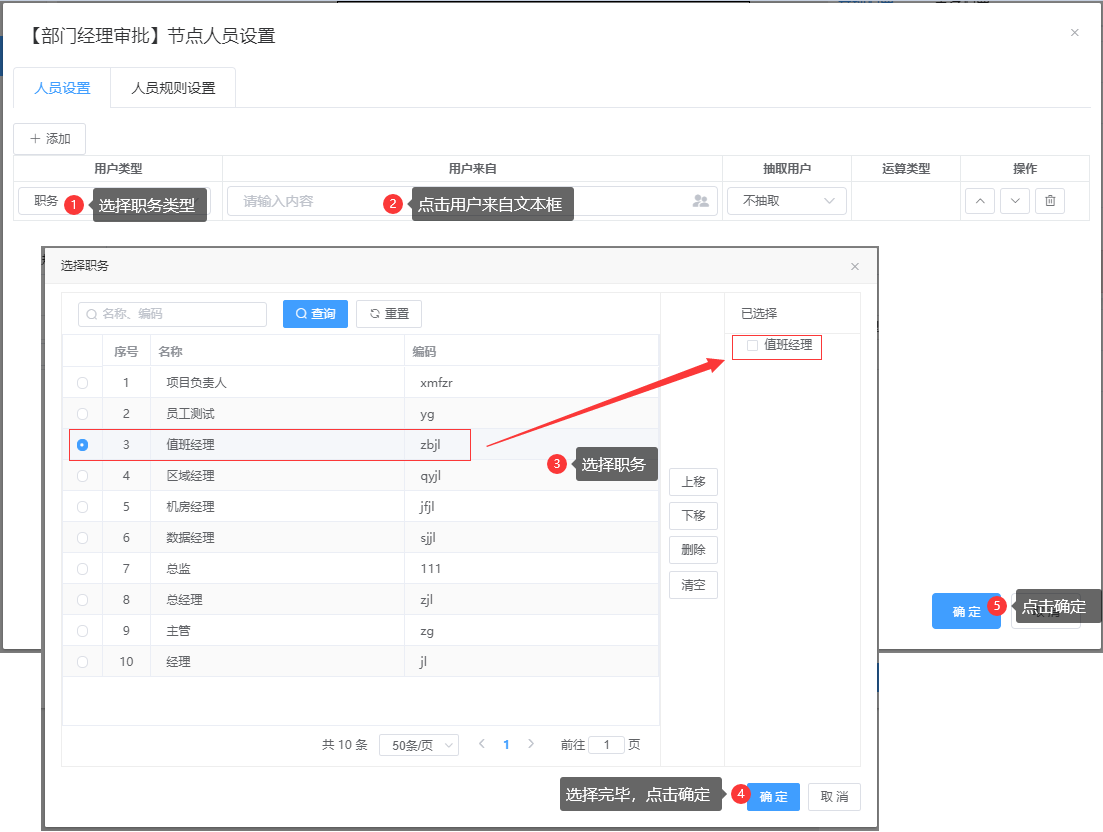Click 确定 in the 节点人员设置 dialog
Image resolution: width=1103 pixels, height=832 pixels.
966,611
